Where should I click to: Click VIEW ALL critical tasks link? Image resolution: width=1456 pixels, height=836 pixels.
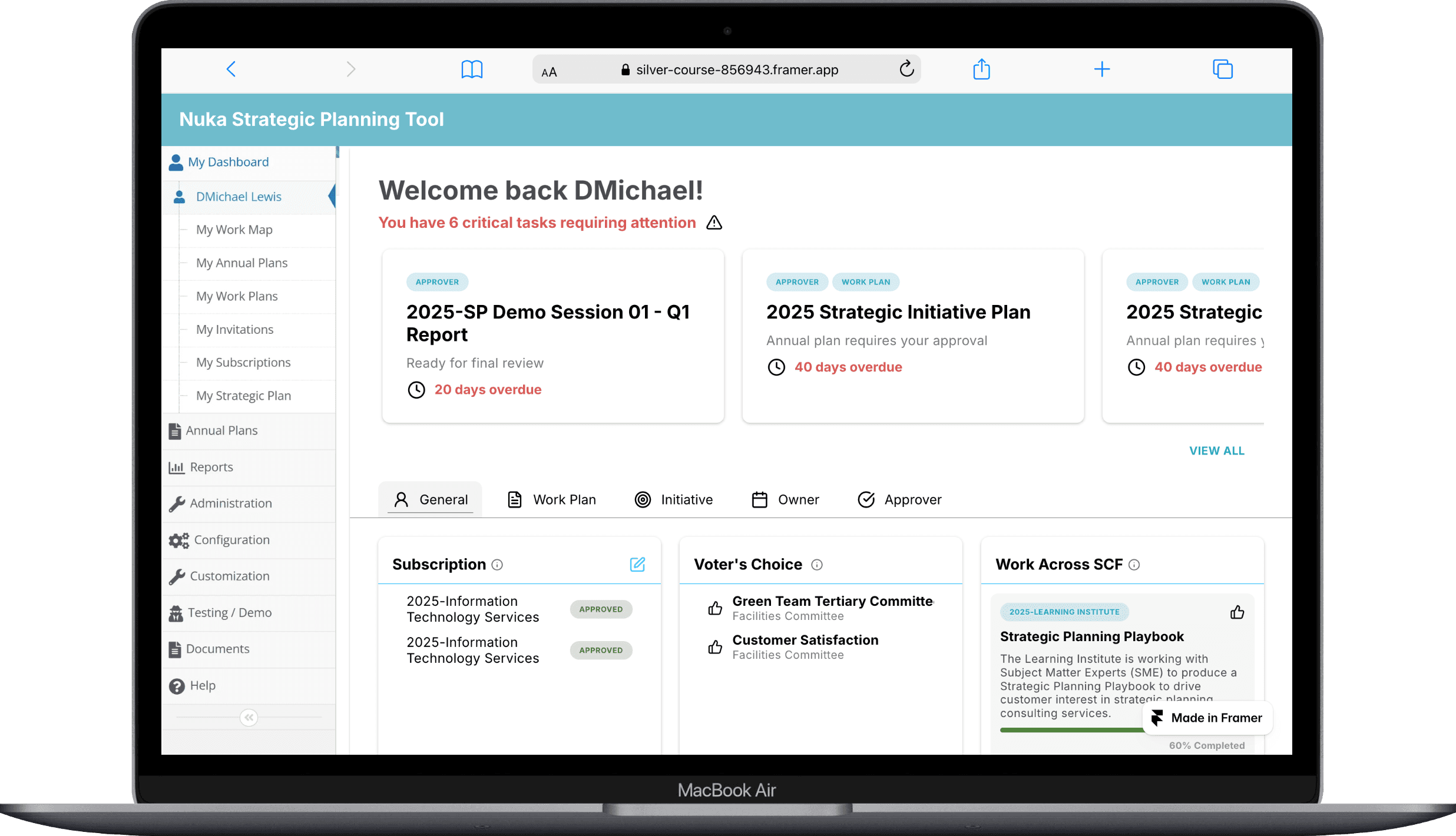(x=1216, y=451)
